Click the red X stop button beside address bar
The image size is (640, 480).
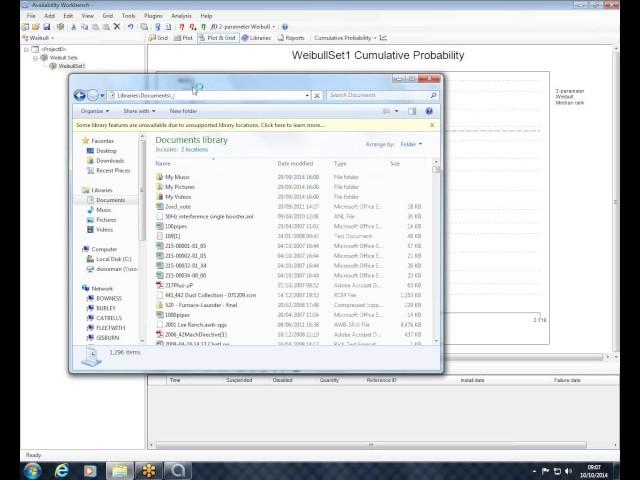coord(317,96)
